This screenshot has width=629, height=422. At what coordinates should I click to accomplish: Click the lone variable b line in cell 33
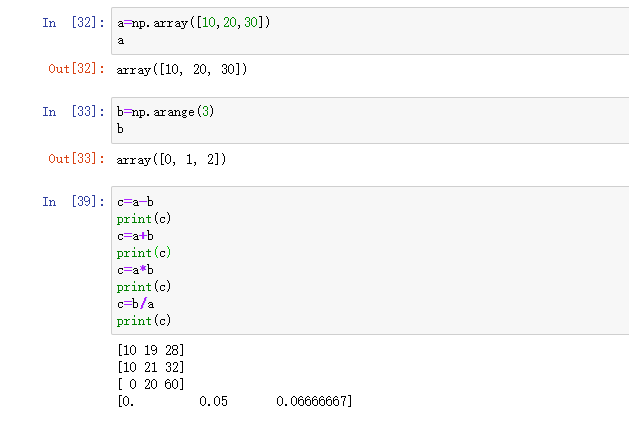pyautogui.click(x=121, y=129)
